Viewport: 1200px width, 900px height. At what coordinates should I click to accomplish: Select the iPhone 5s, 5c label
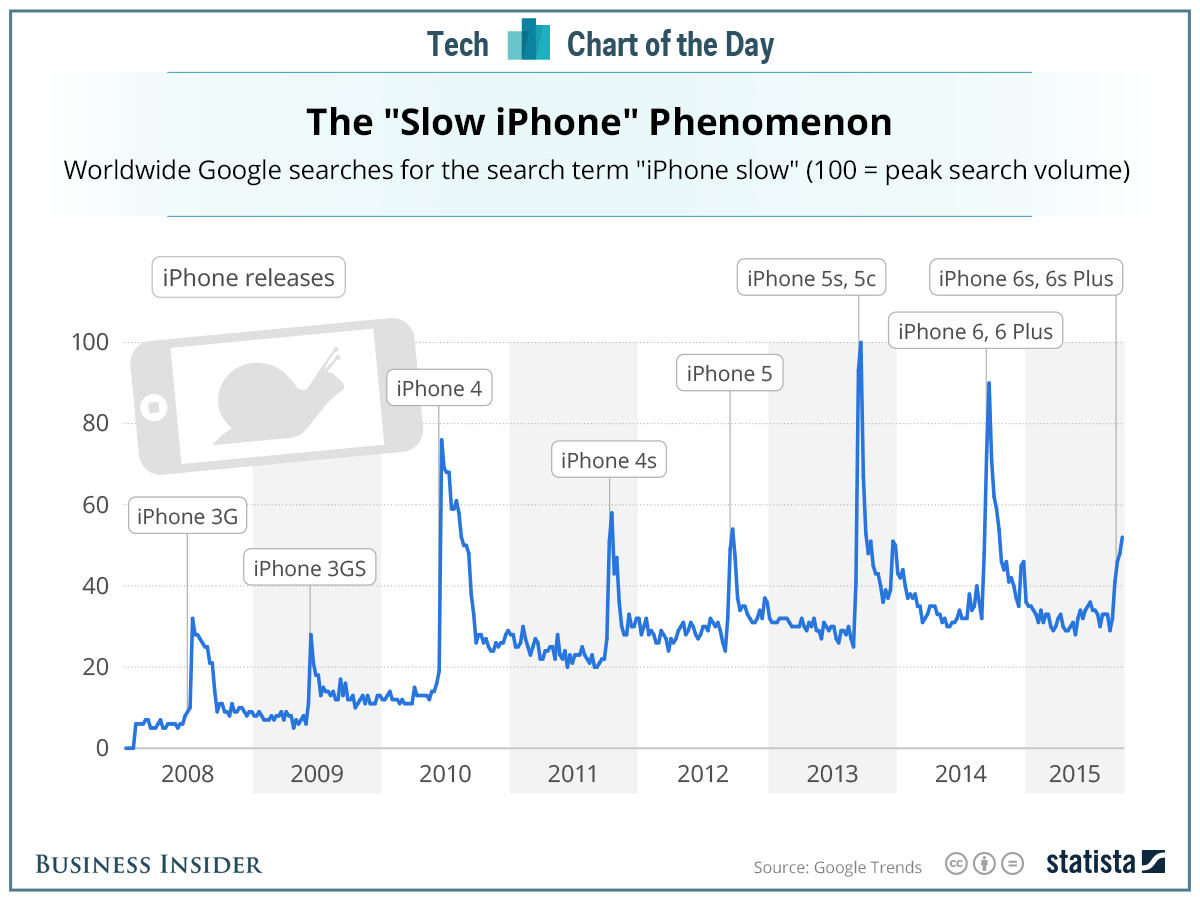(x=811, y=279)
